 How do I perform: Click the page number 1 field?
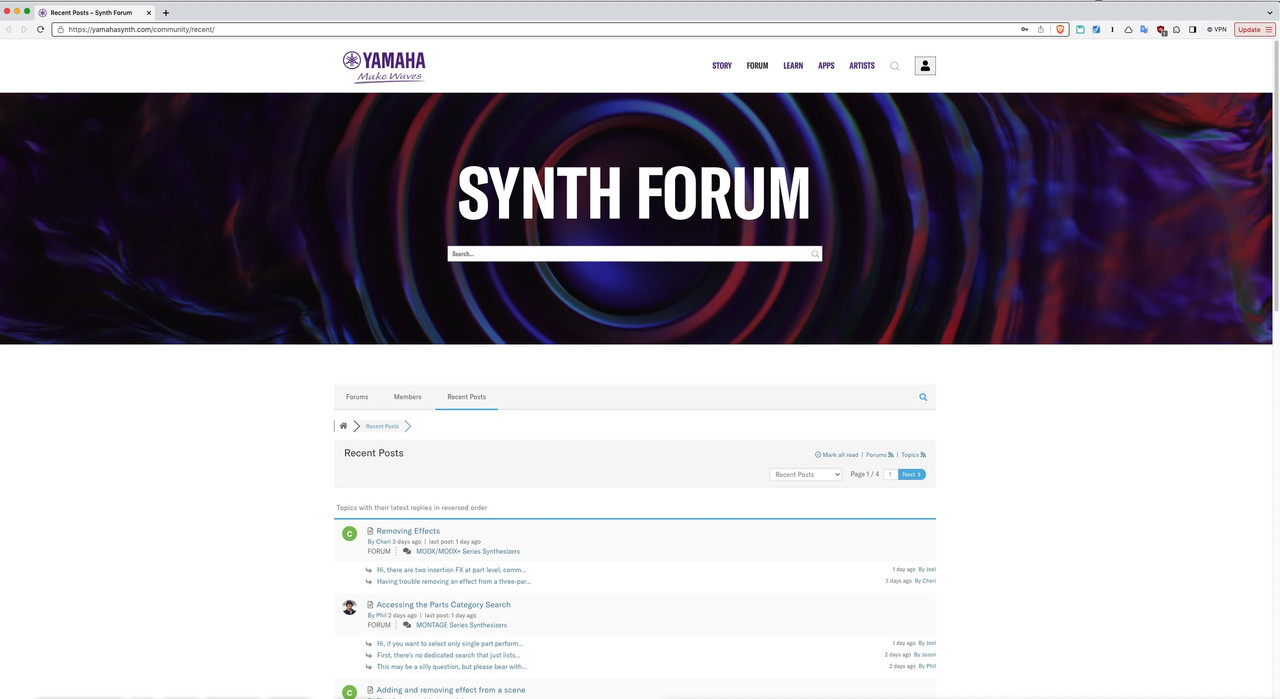click(889, 474)
